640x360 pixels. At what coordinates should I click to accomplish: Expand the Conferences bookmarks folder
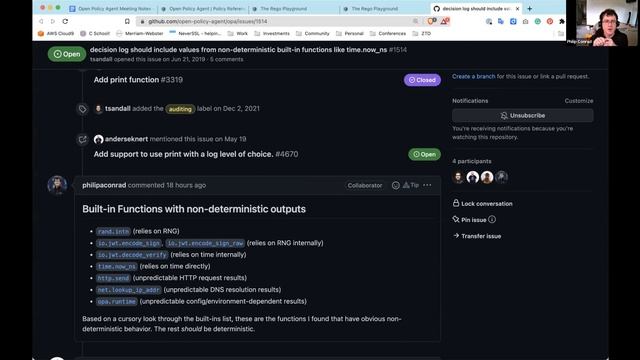(388, 33)
